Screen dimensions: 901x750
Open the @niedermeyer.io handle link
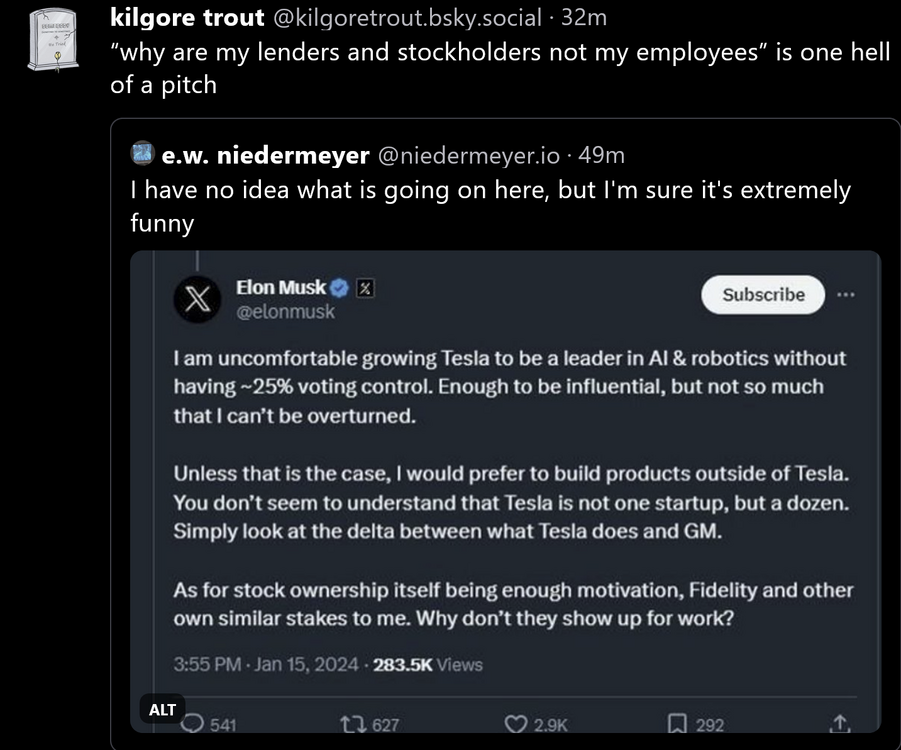click(467, 155)
